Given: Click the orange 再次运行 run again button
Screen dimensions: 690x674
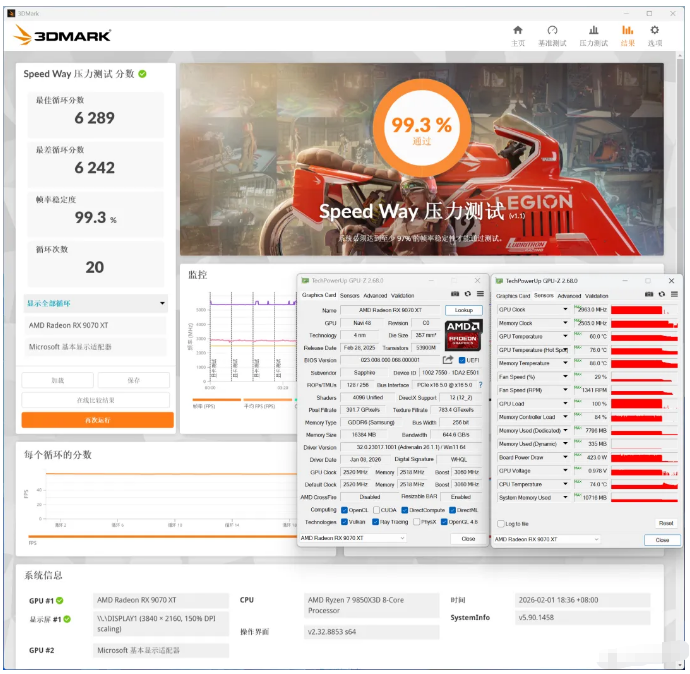Looking at the screenshot, I should point(97,421).
